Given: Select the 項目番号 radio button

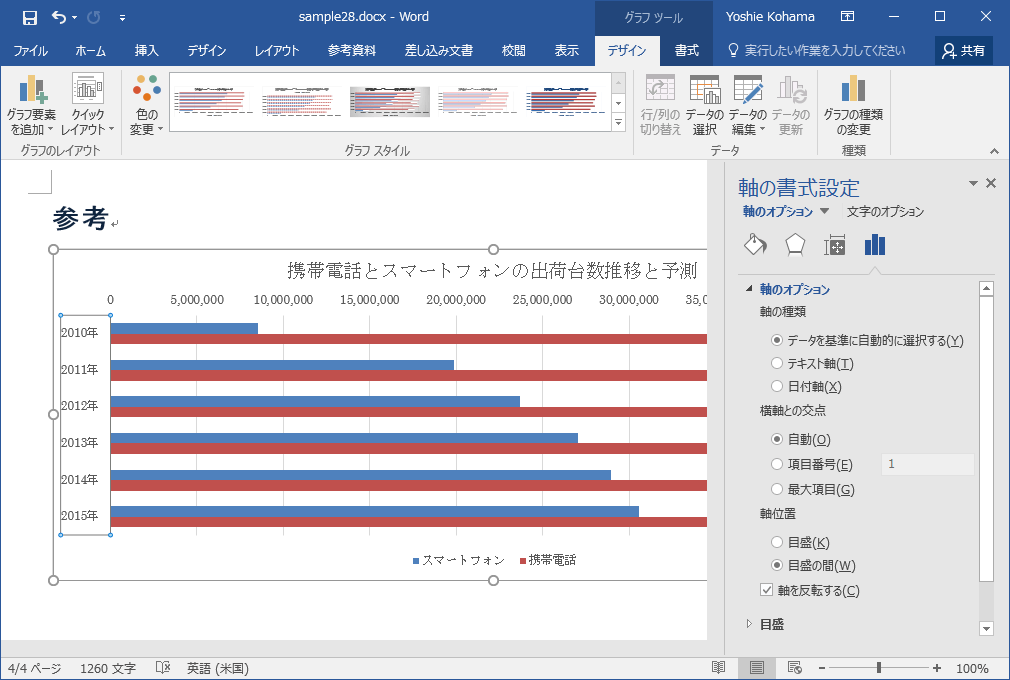Looking at the screenshot, I should point(777,464).
